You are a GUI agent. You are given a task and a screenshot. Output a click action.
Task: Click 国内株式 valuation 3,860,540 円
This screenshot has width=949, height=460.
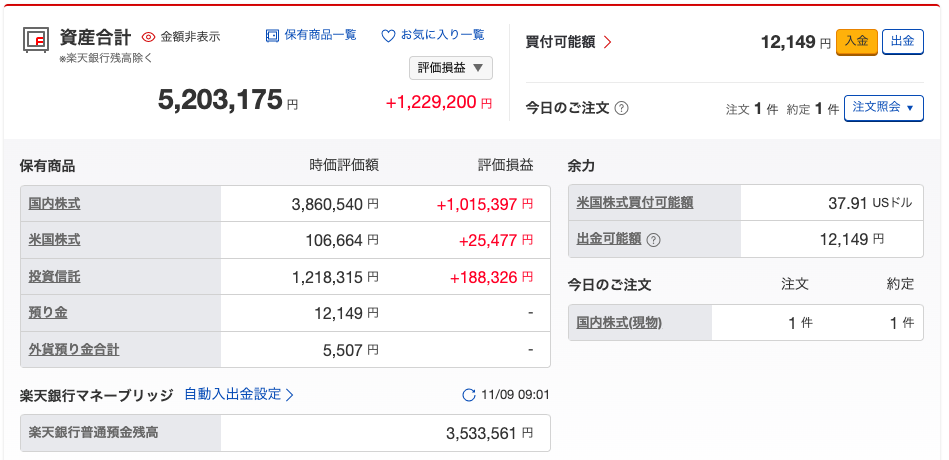coord(335,205)
